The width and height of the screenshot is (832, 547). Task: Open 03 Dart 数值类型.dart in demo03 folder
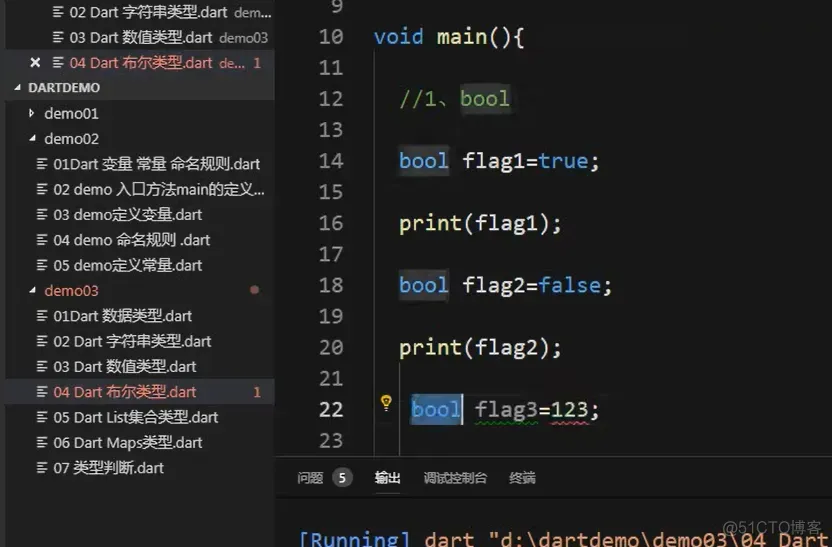pos(140,367)
